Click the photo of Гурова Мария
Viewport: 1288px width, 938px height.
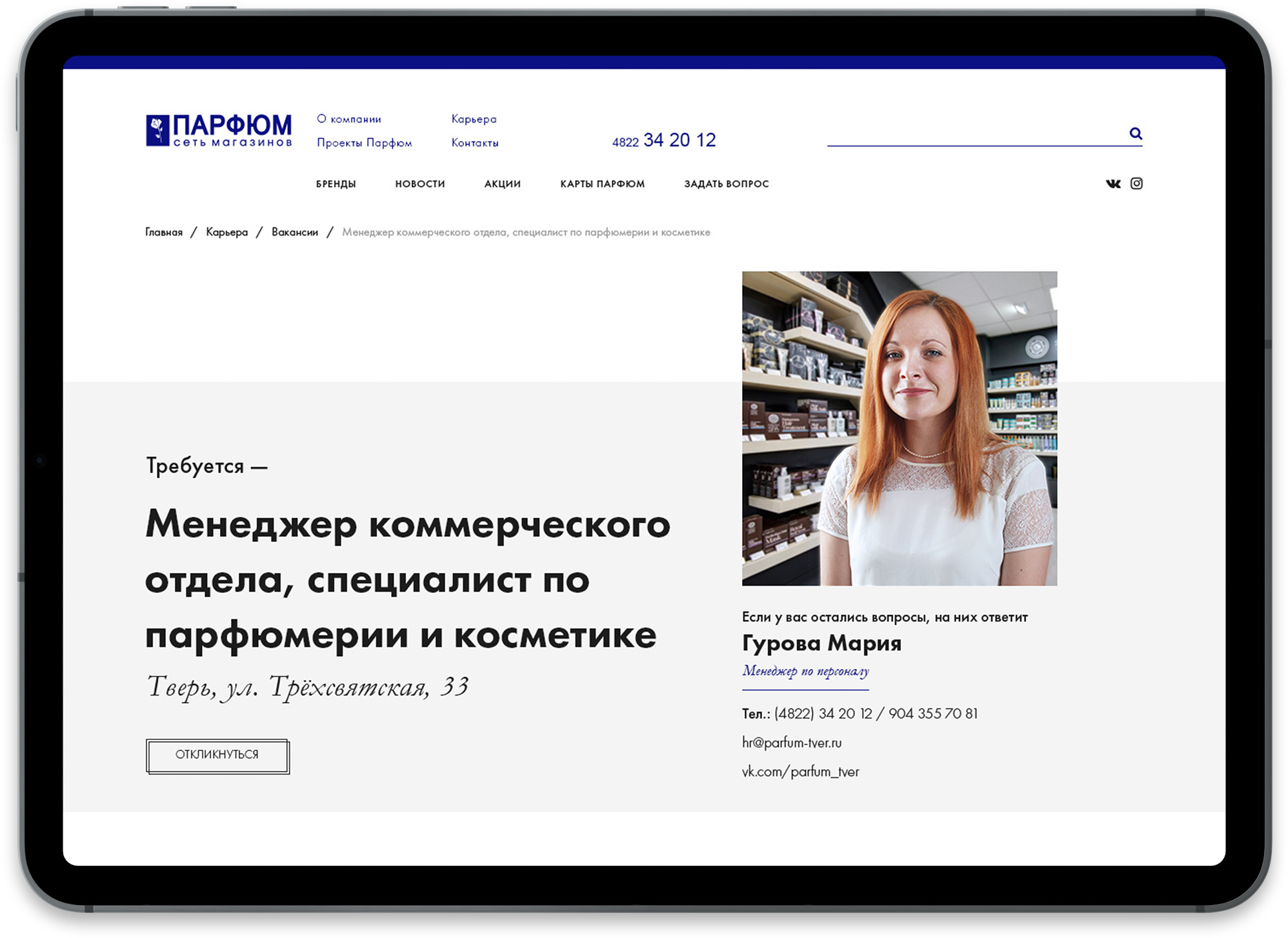(900, 428)
